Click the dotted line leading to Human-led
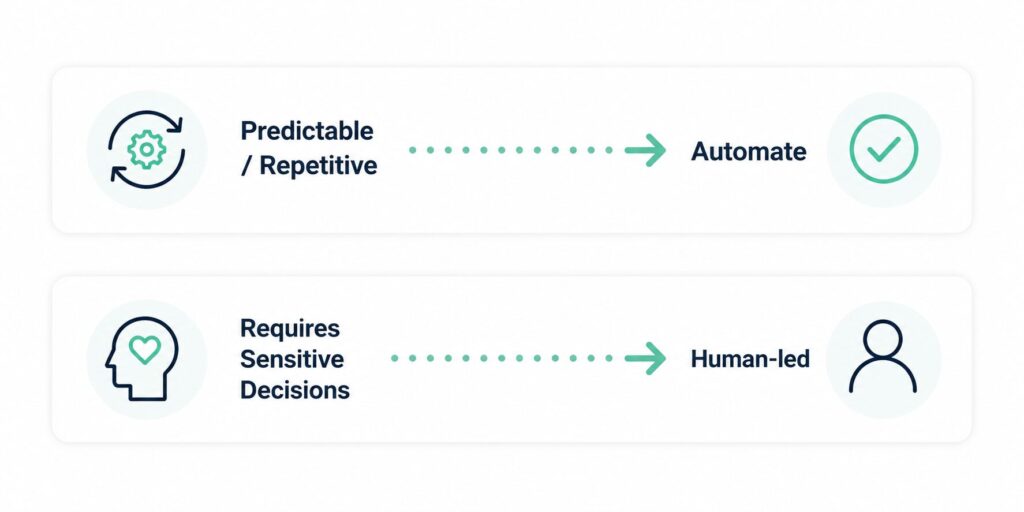Viewport: 1024px width, 512px height. [x=502, y=358]
